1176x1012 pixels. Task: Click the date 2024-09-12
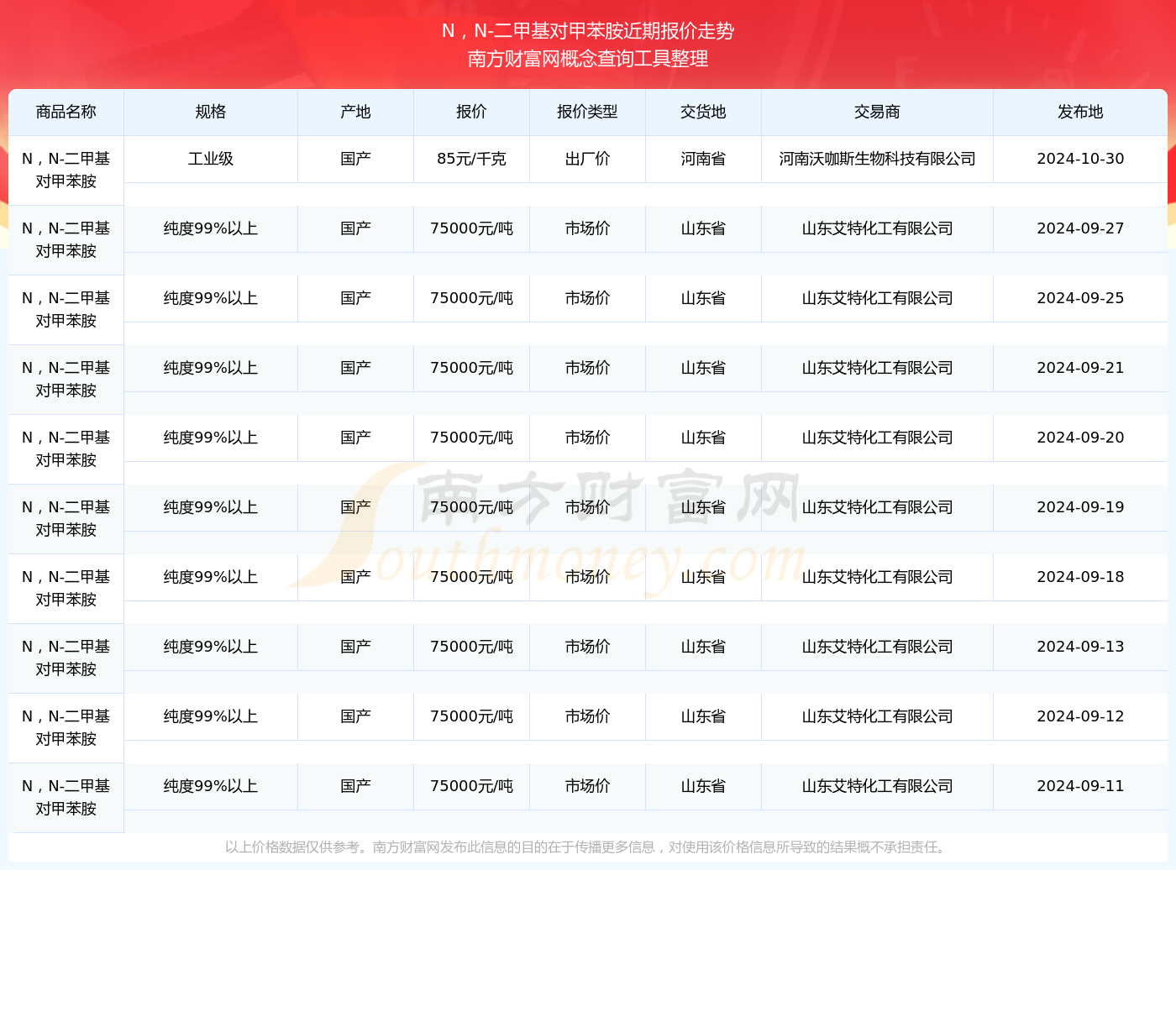(x=1080, y=716)
